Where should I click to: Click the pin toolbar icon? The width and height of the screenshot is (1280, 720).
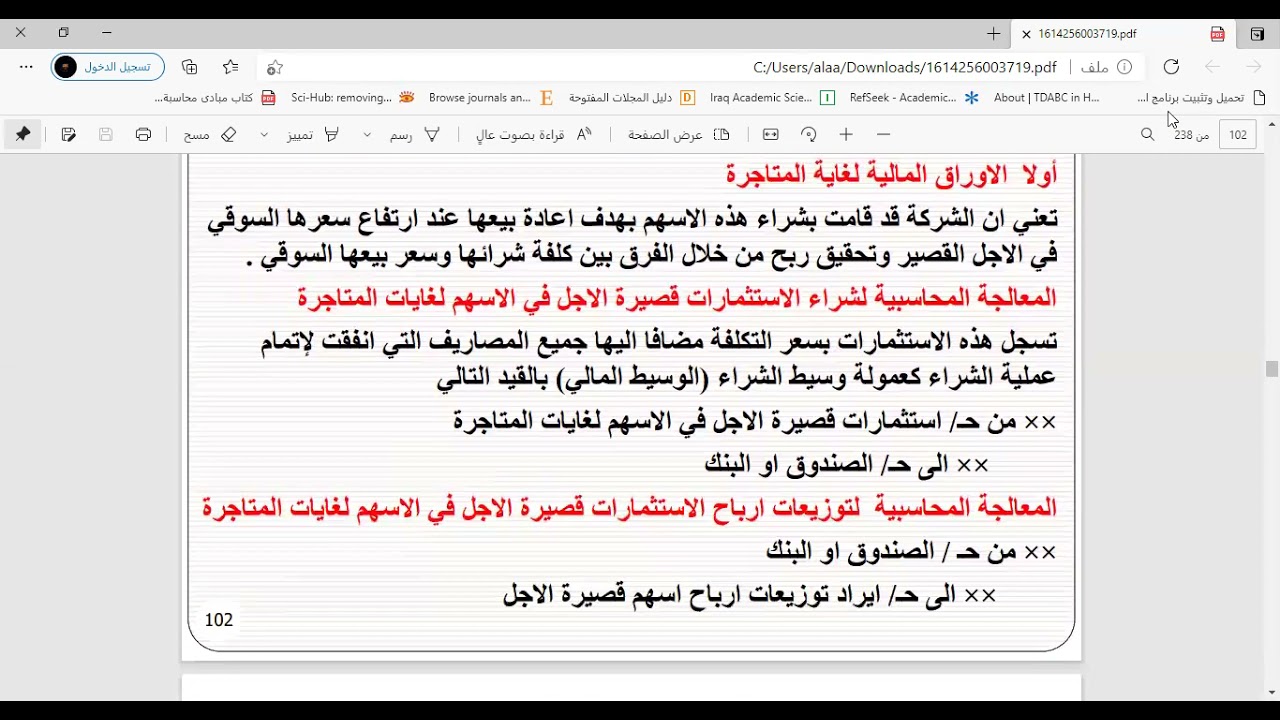click(x=22, y=134)
